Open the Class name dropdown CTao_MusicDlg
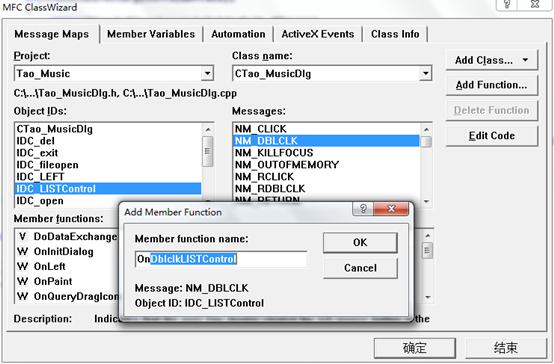Image resolution: width=554 pixels, height=364 pixels. click(425, 74)
